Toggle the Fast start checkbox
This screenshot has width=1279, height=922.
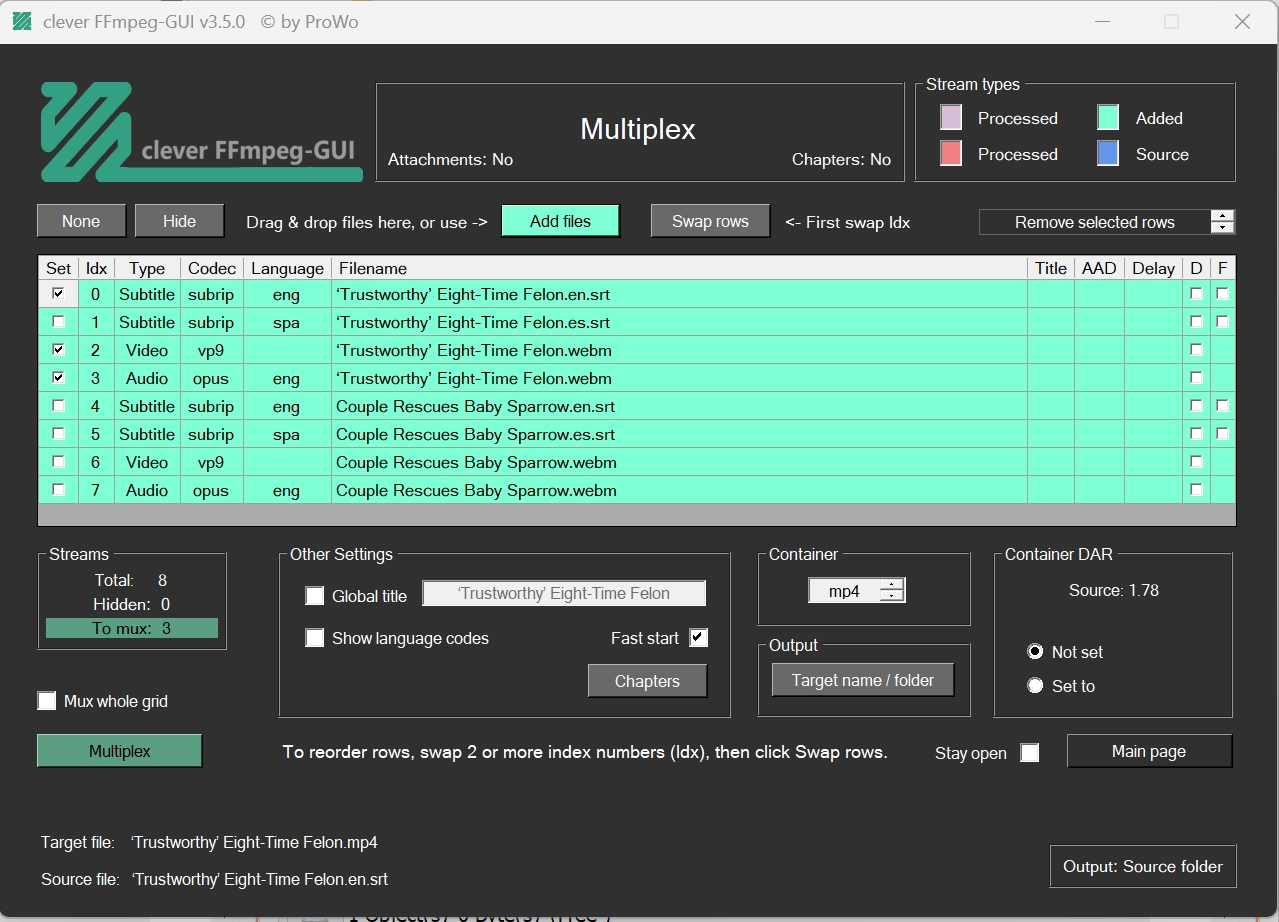pyautogui.click(x=698, y=638)
